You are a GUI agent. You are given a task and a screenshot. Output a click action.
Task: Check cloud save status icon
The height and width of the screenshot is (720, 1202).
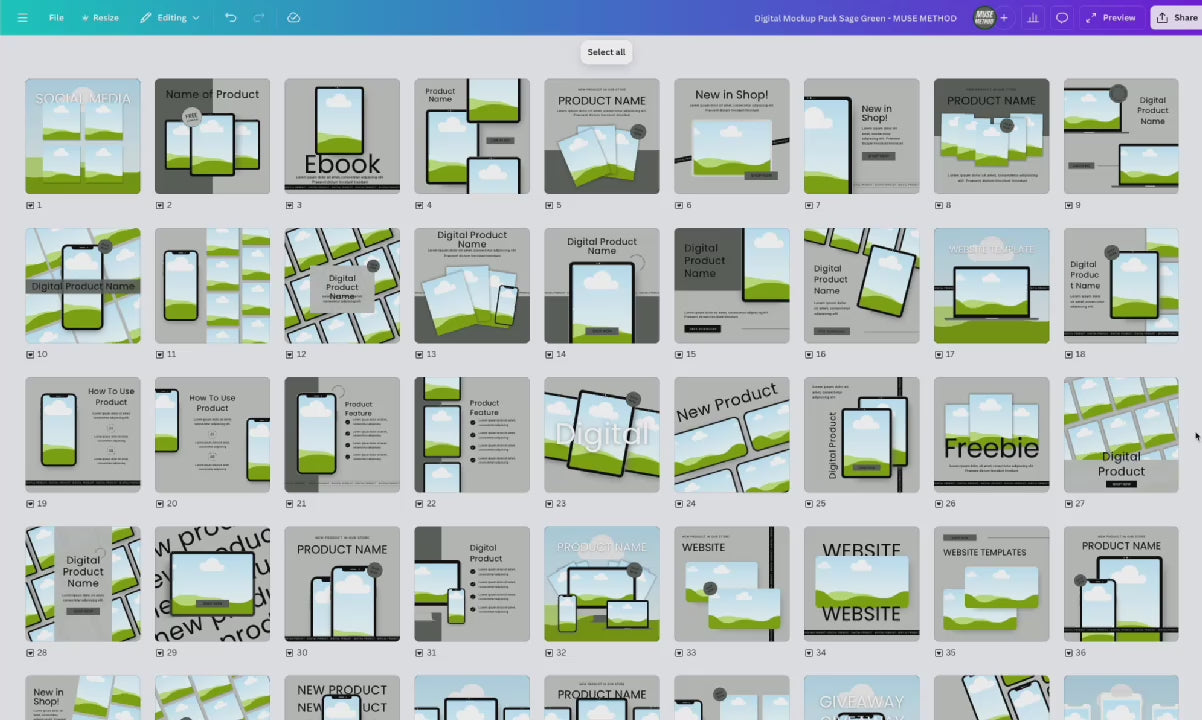pyautogui.click(x=293, y=18)
